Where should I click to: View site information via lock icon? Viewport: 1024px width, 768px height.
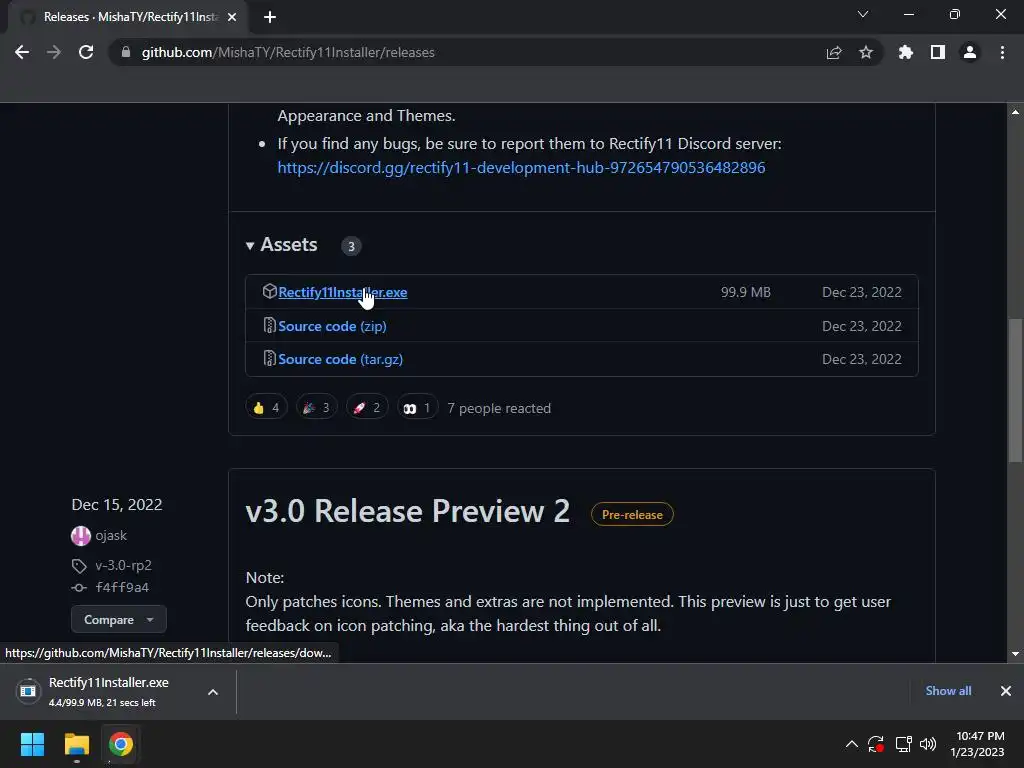(126, 52)
